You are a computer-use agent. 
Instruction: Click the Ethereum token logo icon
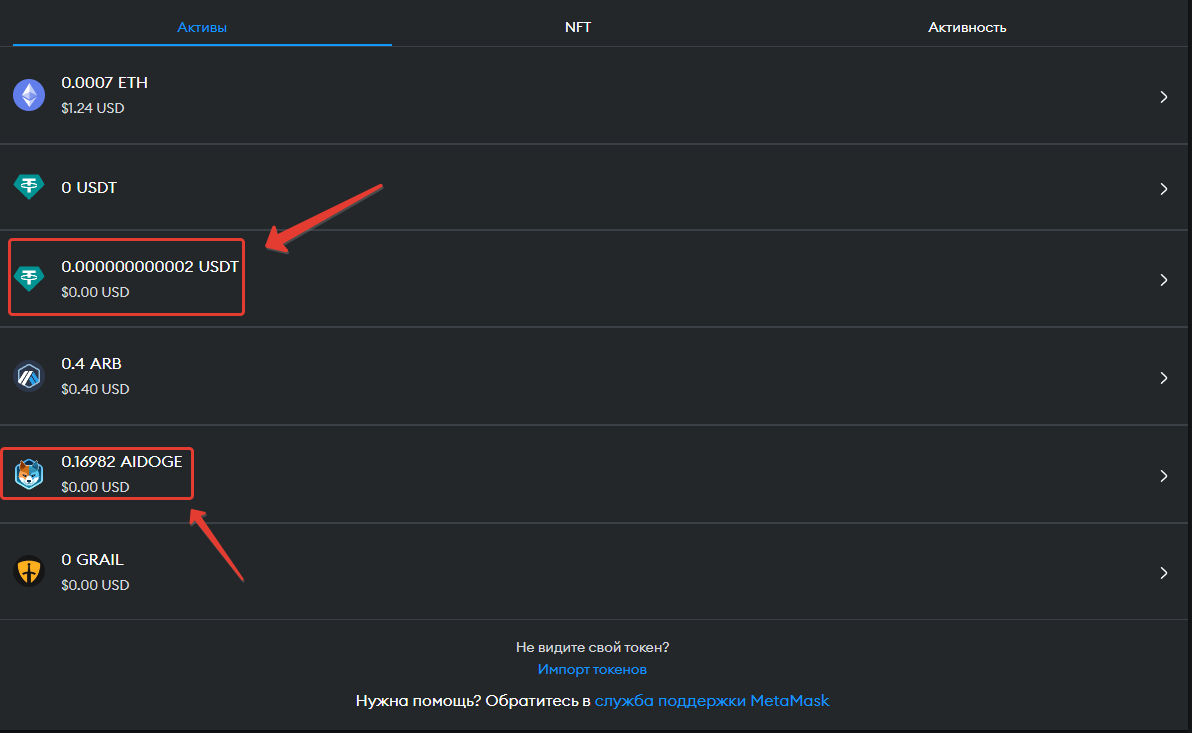(29, 95)
